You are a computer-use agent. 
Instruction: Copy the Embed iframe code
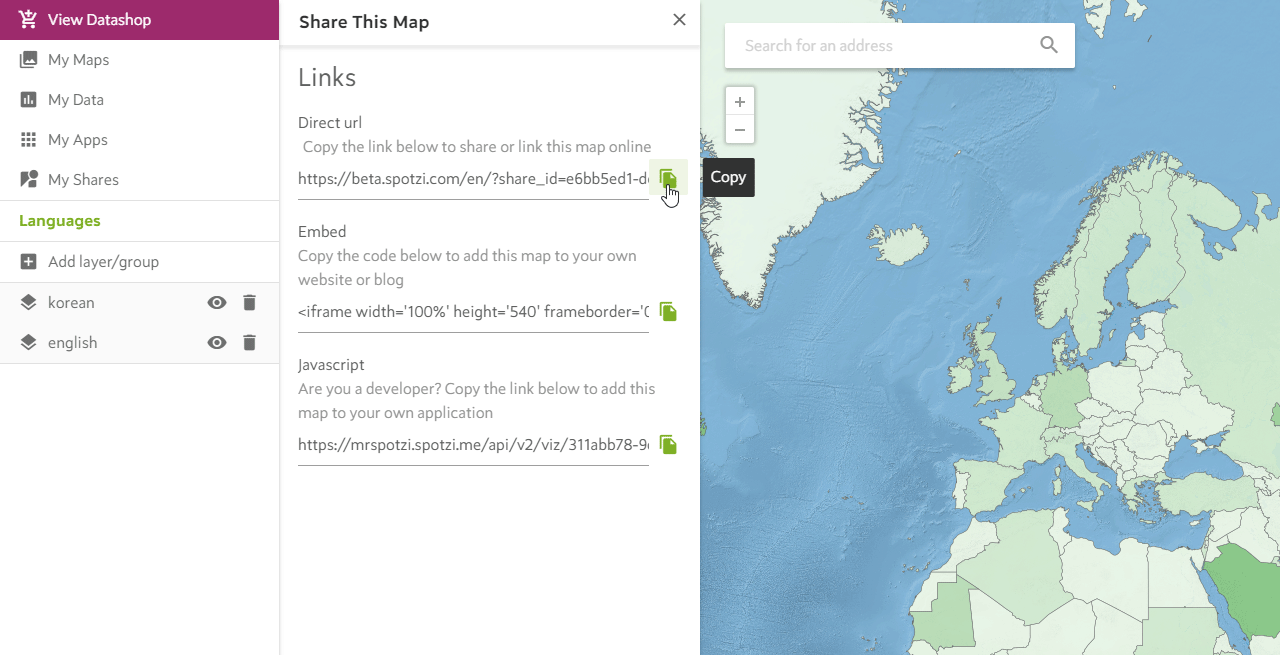(668, 312)
